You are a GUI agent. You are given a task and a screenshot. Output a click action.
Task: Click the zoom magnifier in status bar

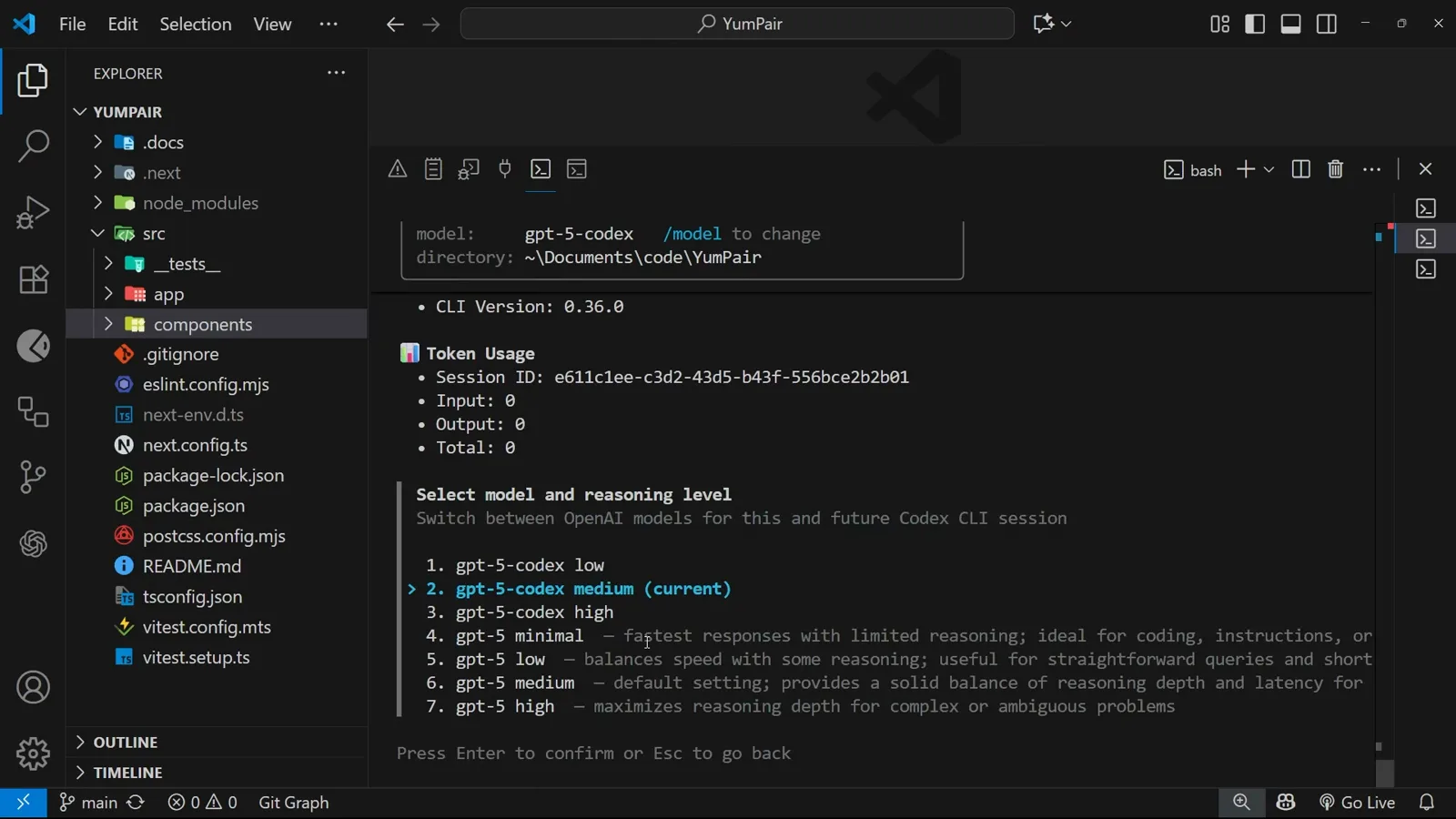(1241, 803)
